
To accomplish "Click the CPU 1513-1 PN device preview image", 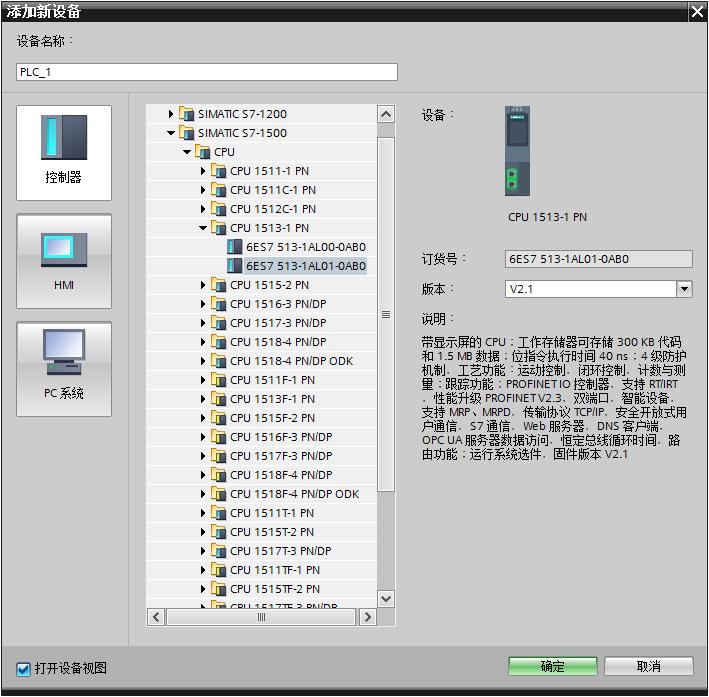I will (x=517, y=151).
